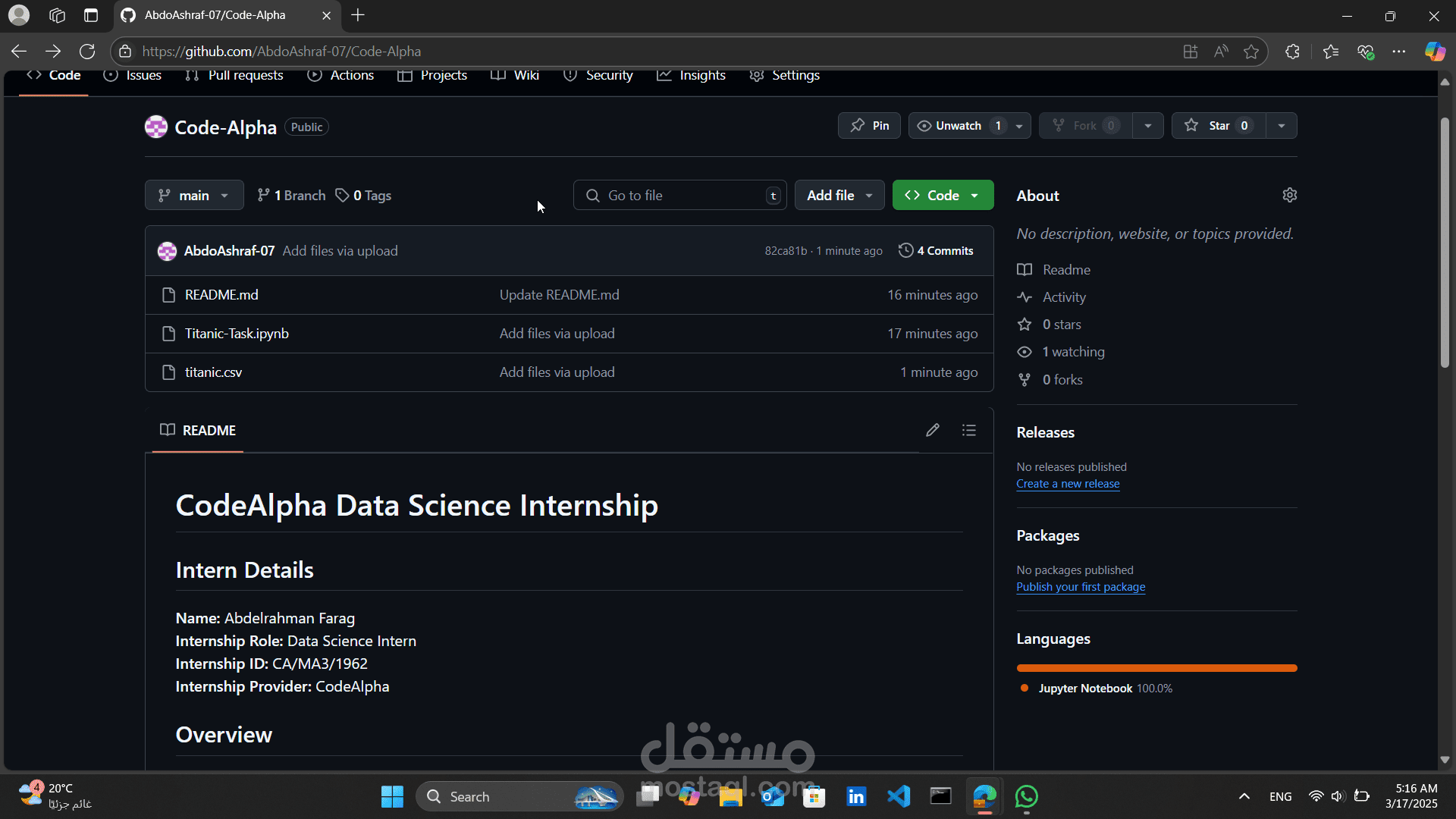The height and width of the screenshot is (819, 1456).
Task: Click the Workspaces icon in the title bar
Action: point(57,15)
